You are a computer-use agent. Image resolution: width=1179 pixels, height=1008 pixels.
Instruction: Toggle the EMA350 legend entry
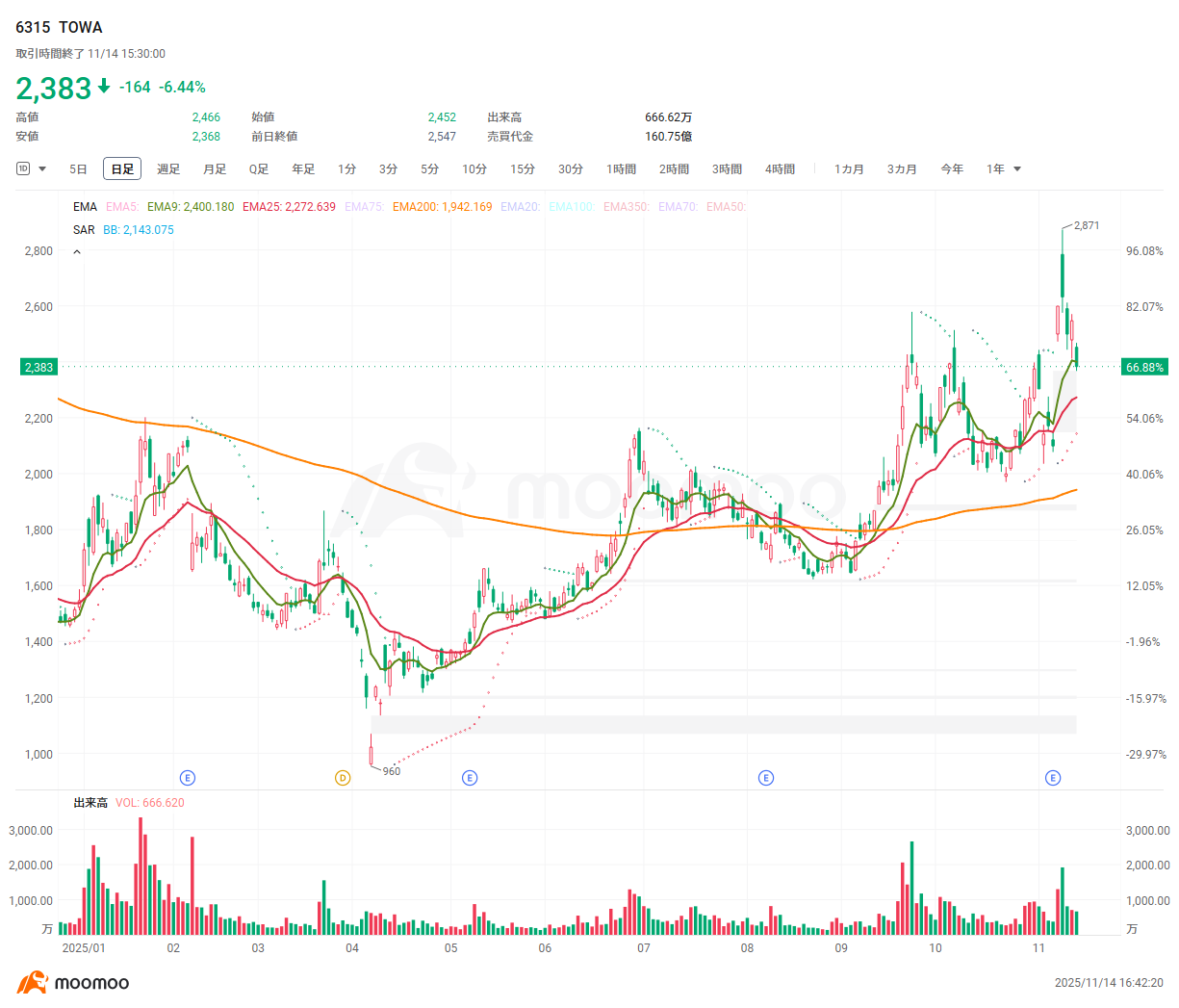point(627,207)
